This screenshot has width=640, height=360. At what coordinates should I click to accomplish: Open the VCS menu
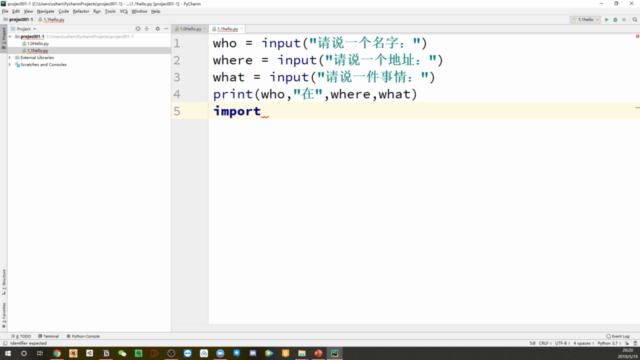click(124, 11)
